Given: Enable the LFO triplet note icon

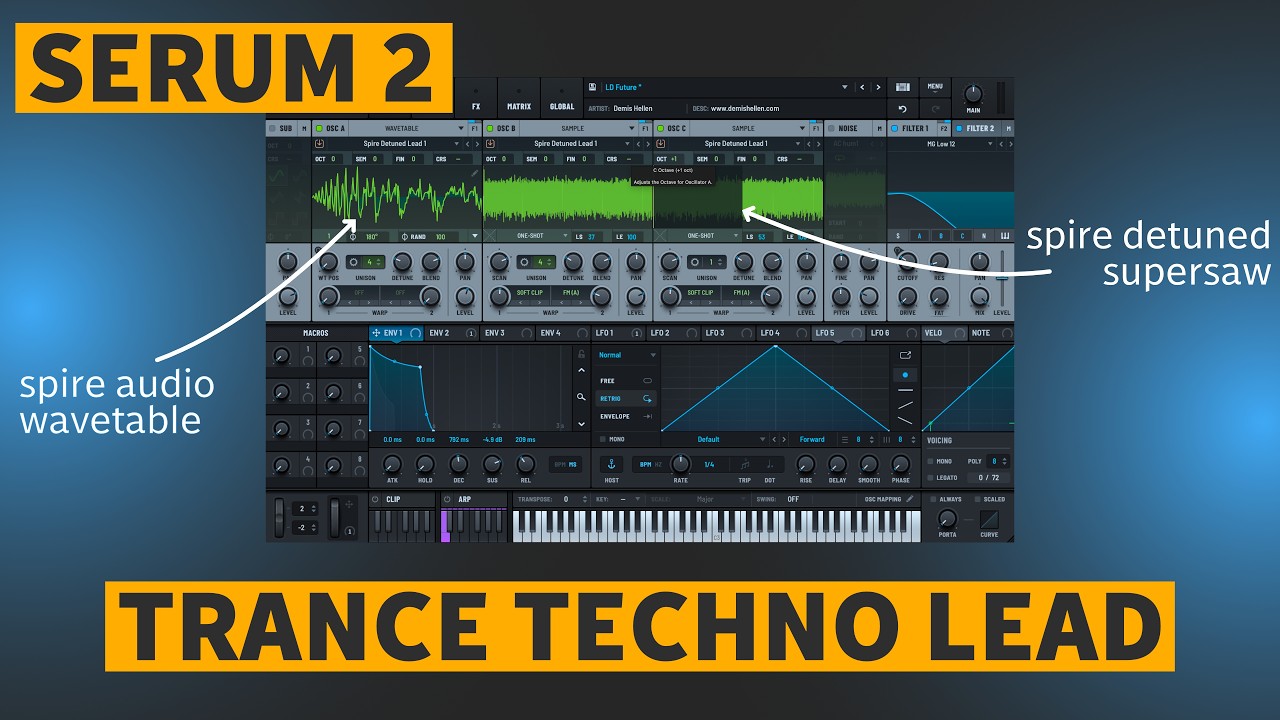Looking at the screenshot, I should [x=745, y=464].
